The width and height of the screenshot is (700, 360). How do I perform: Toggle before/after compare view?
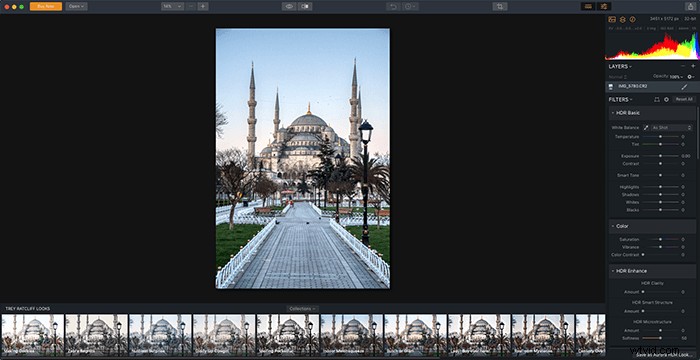(305, 6)
